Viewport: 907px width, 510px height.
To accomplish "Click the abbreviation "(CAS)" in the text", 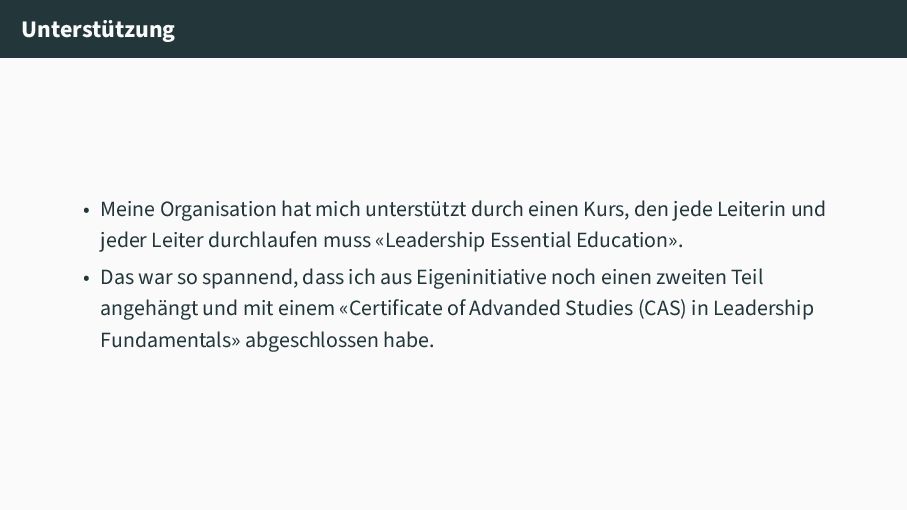I will click(x=662, y=308).
